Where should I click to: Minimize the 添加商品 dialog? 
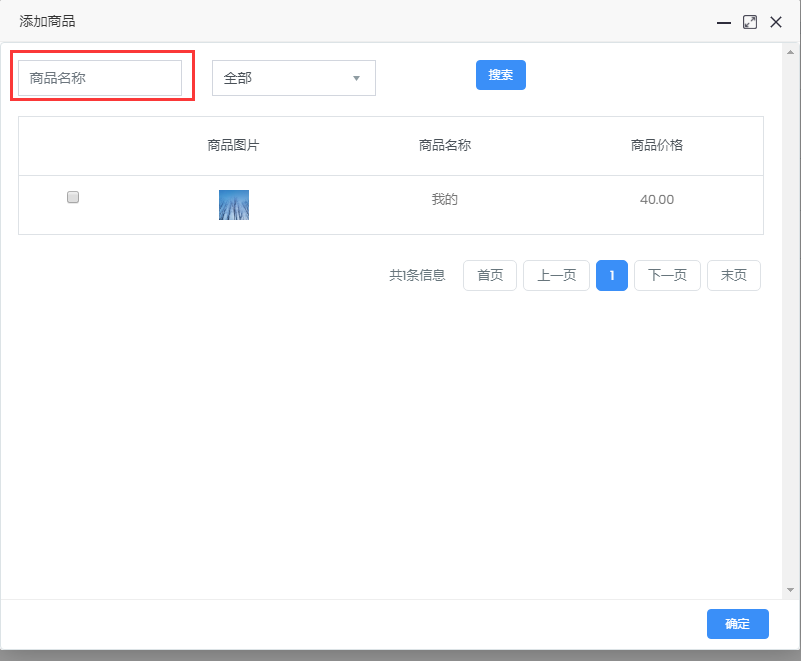[x=724, y=22]
